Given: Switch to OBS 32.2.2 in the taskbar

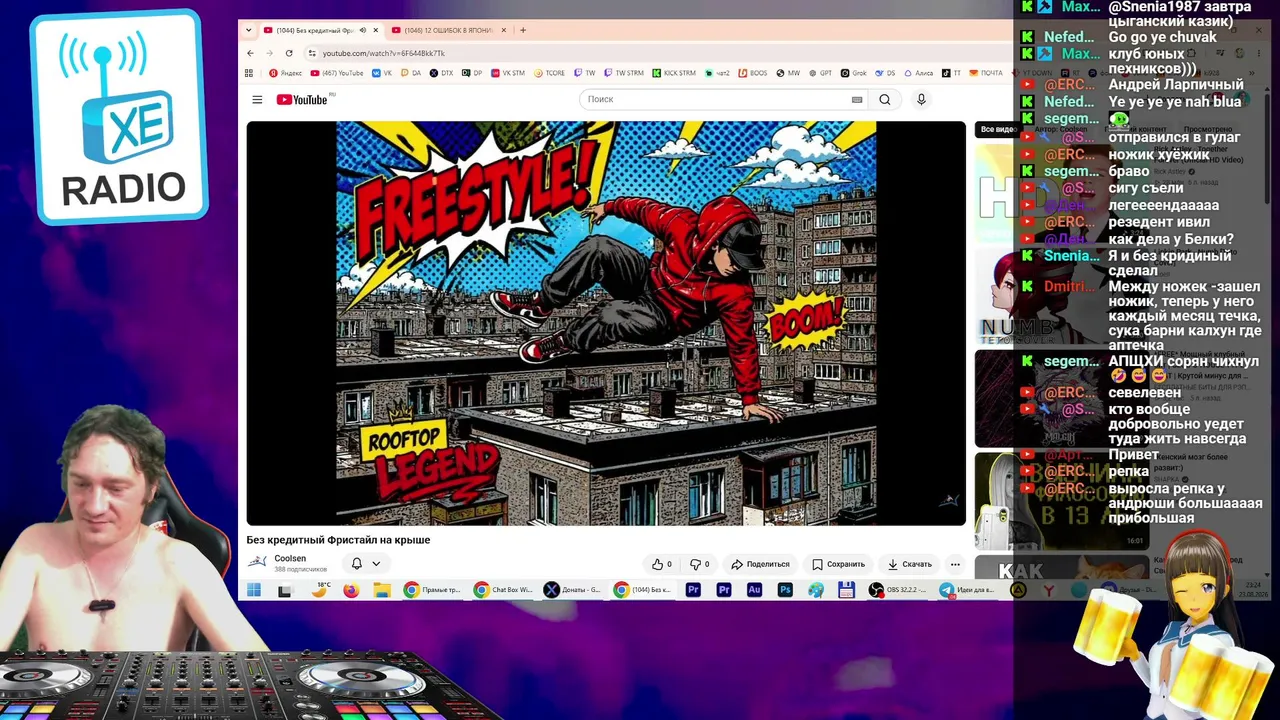Looking at the screenshot, I should click(899, 590).
